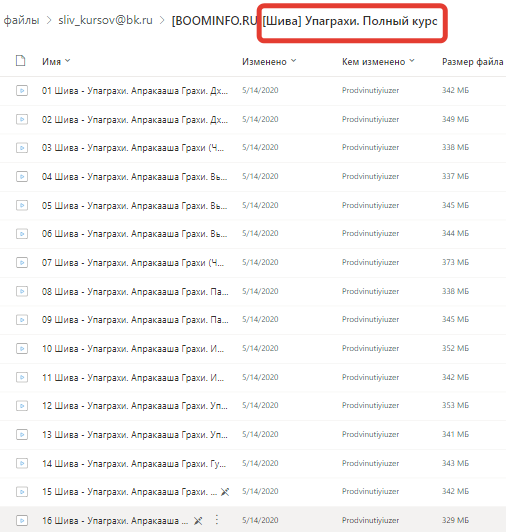Screen dimensions: 506x532
Task: Click the video icon of file 10
Action: 22,348
